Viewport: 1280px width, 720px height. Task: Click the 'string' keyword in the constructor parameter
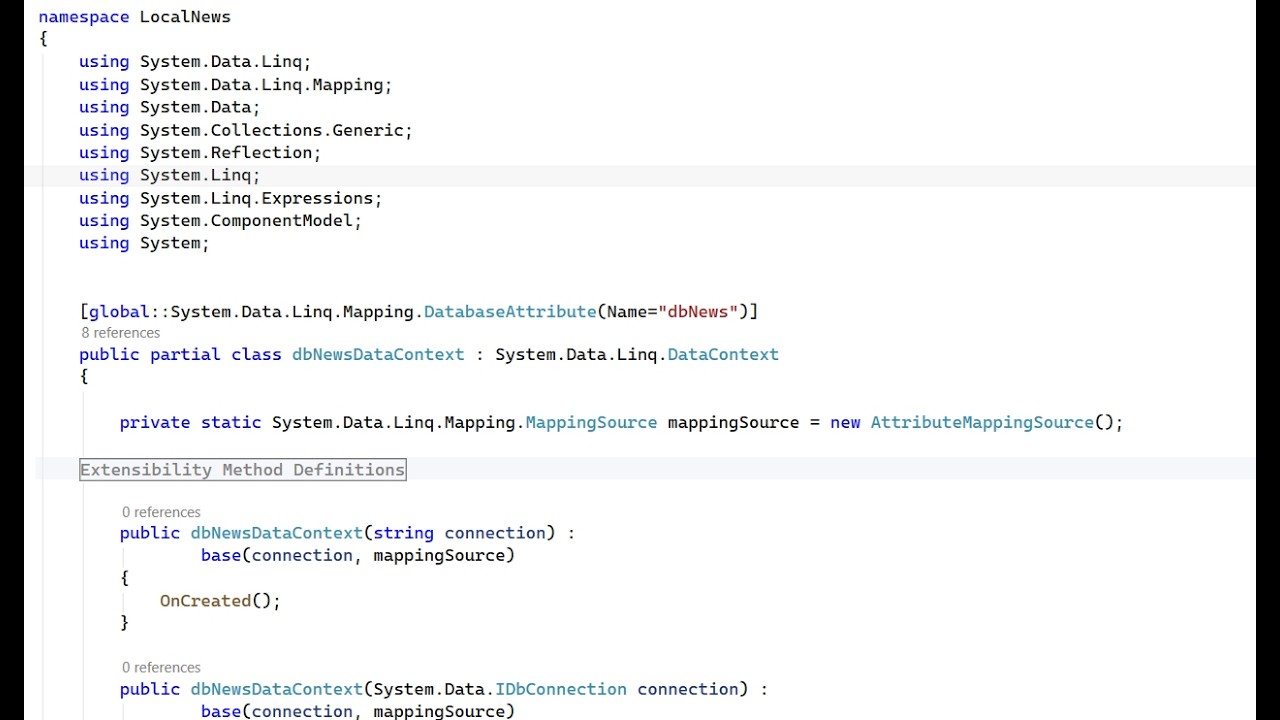404,533
